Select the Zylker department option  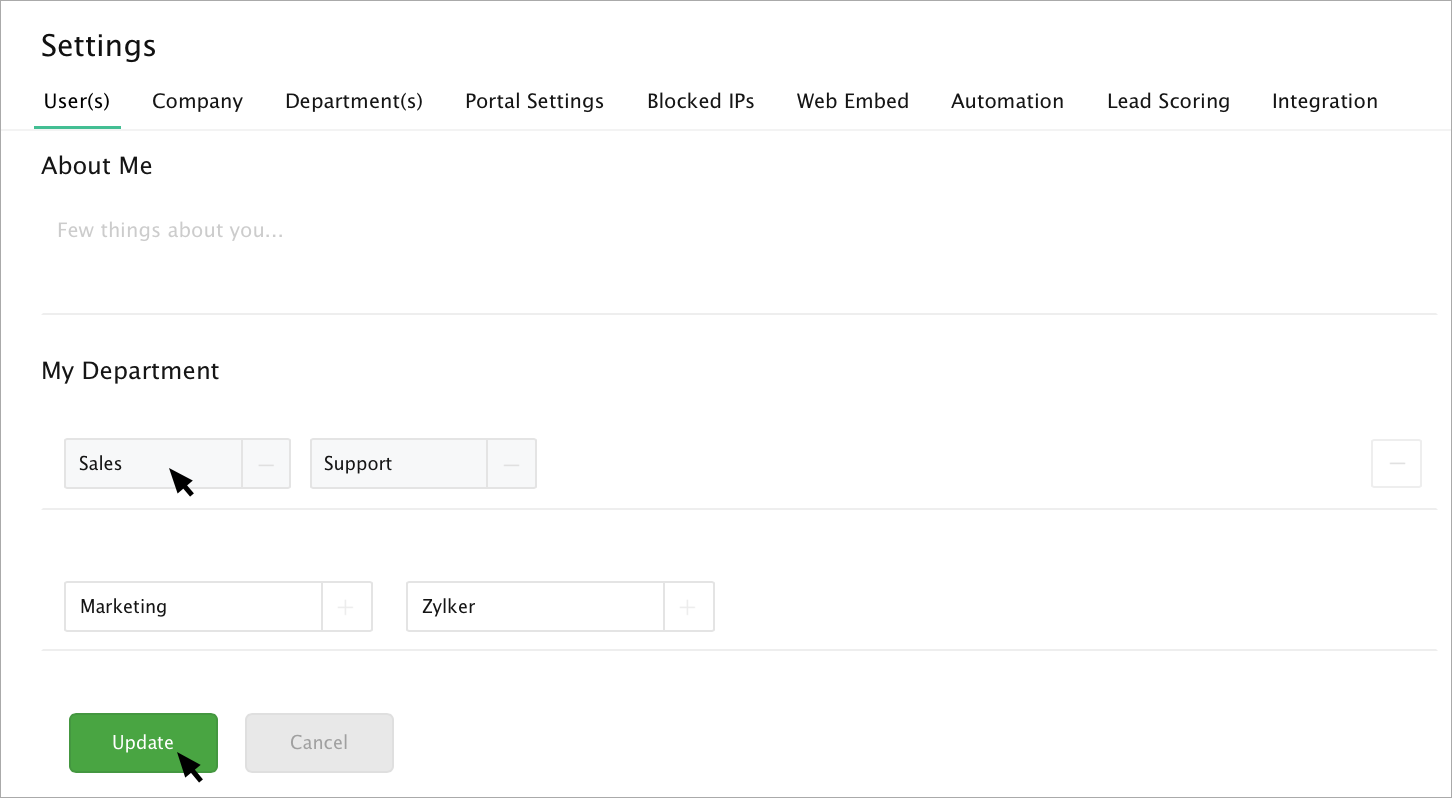click(535, 607)
